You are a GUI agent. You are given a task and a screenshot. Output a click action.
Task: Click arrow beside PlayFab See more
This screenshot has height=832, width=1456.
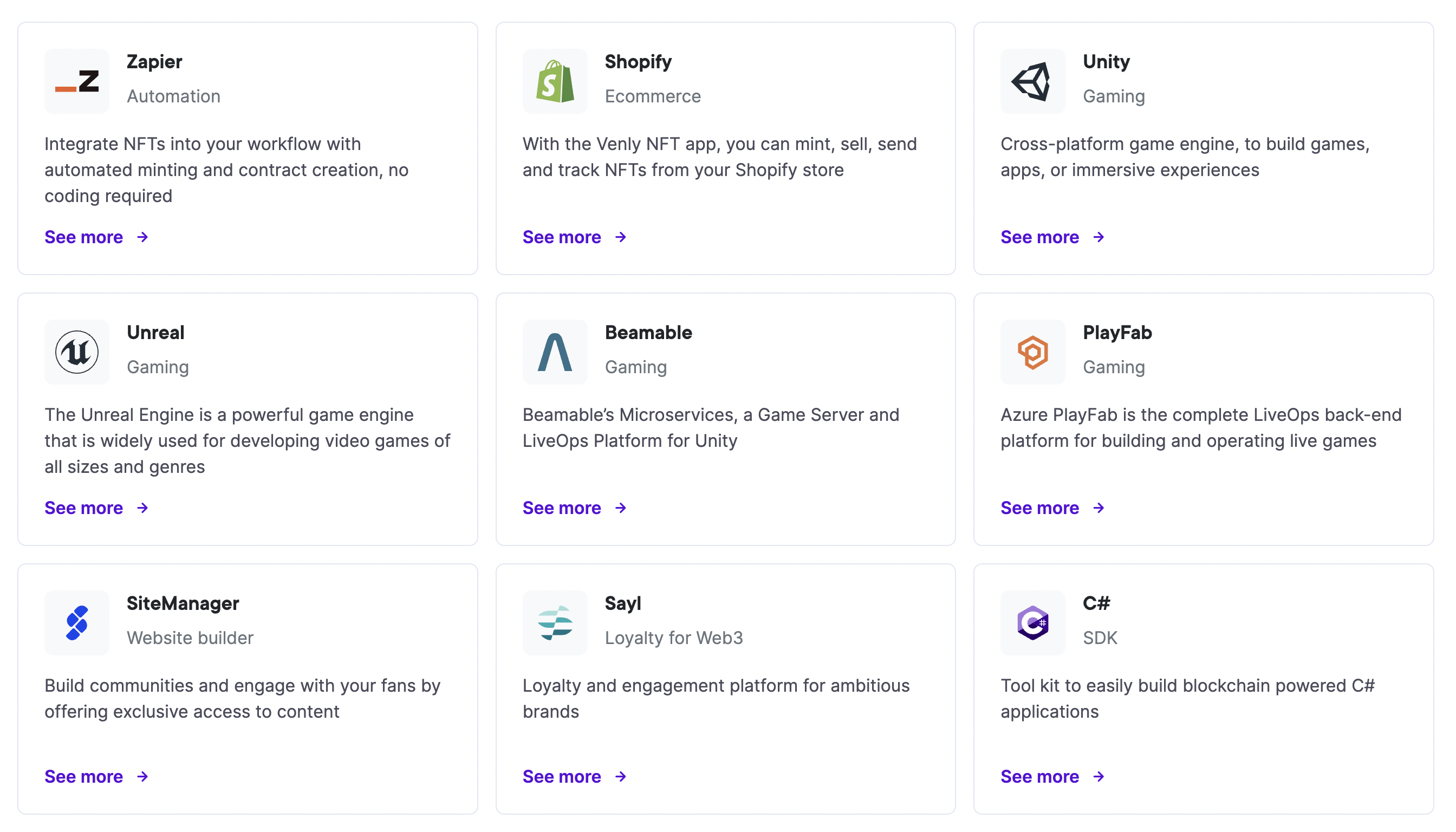click(x=1098, y=508)
